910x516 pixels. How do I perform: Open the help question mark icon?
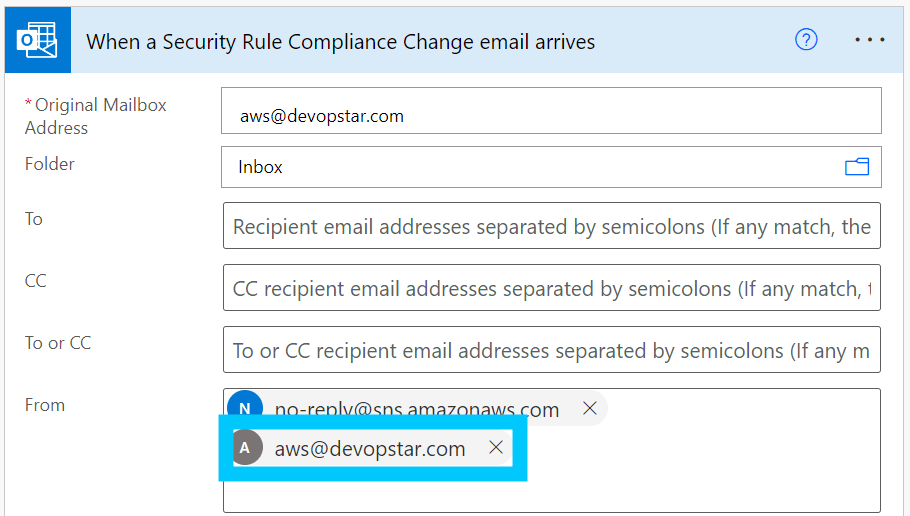(x=806, y=40)
